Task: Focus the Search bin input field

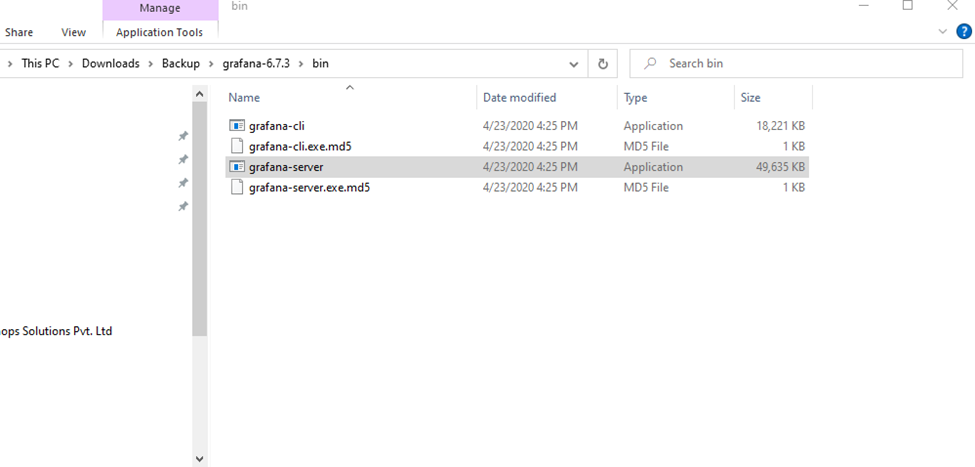Action: (x=796, y=63)
